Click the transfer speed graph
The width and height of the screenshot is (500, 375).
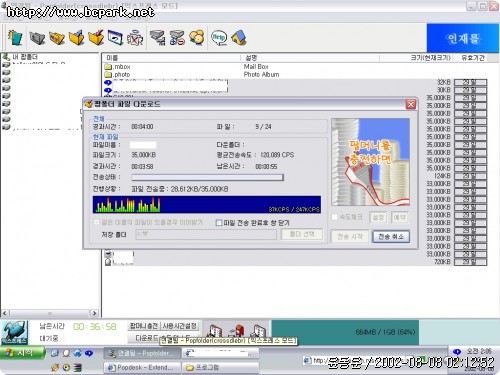click(207, 205)
